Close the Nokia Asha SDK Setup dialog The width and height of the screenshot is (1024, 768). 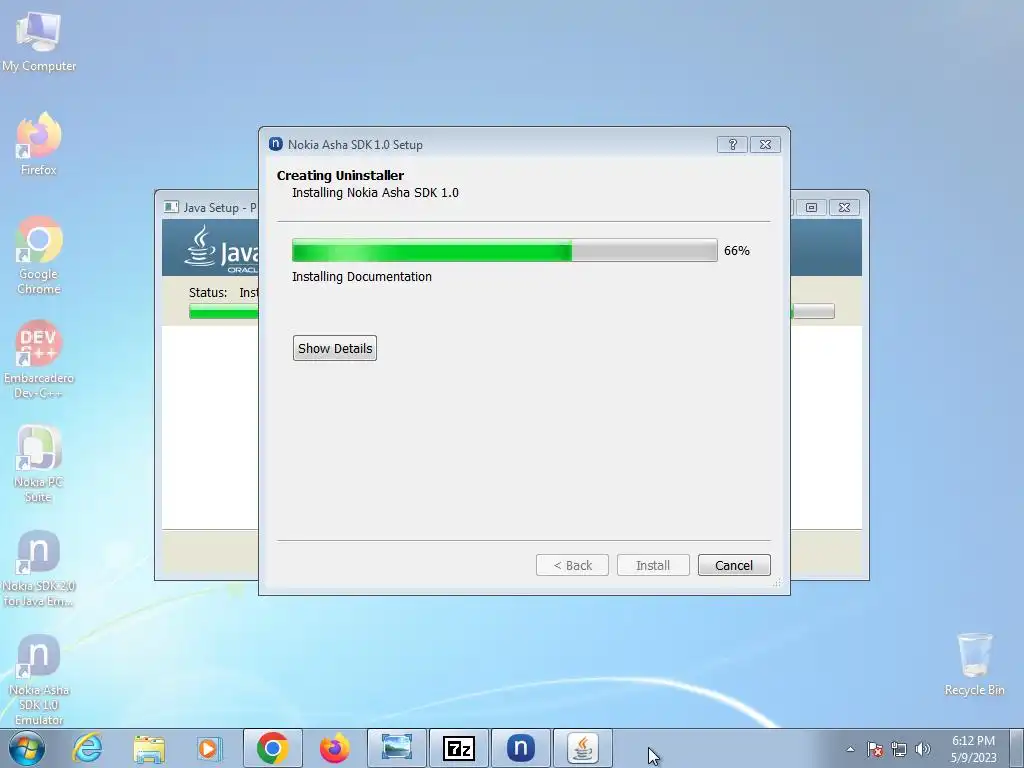pos(765,144)
